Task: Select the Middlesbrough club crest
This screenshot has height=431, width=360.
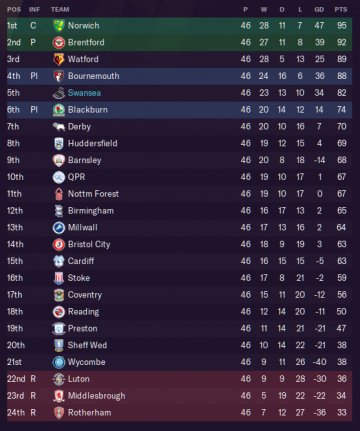Action: [59, 396]
